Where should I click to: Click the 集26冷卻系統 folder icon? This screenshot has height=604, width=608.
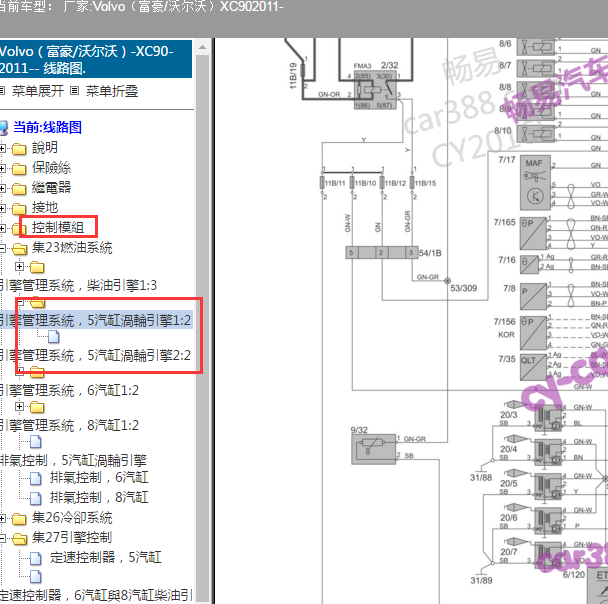click(x=19, y=519)
